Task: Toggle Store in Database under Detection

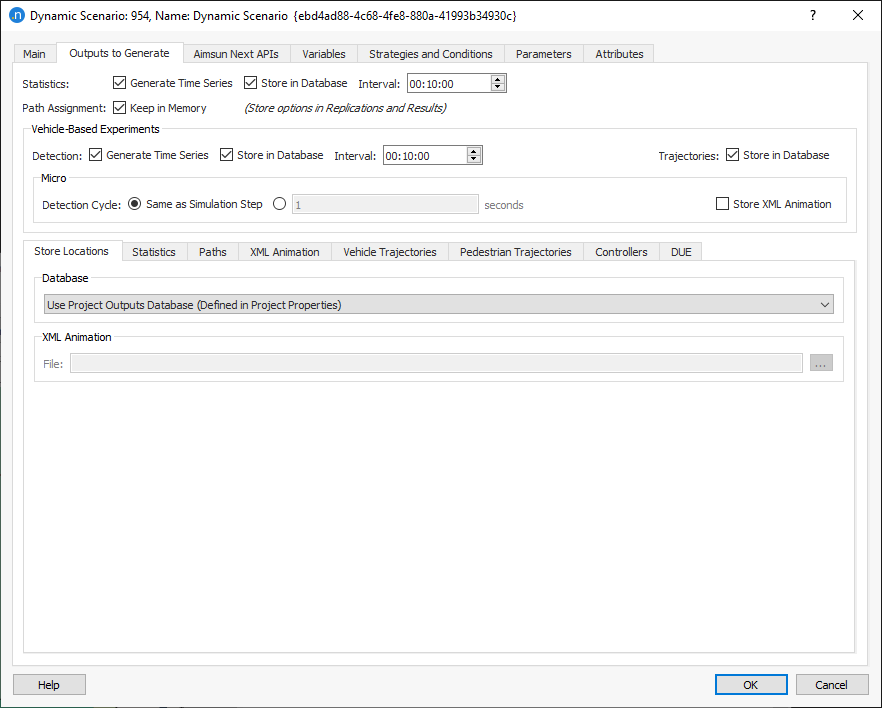Action: click(x=226, y=154)
